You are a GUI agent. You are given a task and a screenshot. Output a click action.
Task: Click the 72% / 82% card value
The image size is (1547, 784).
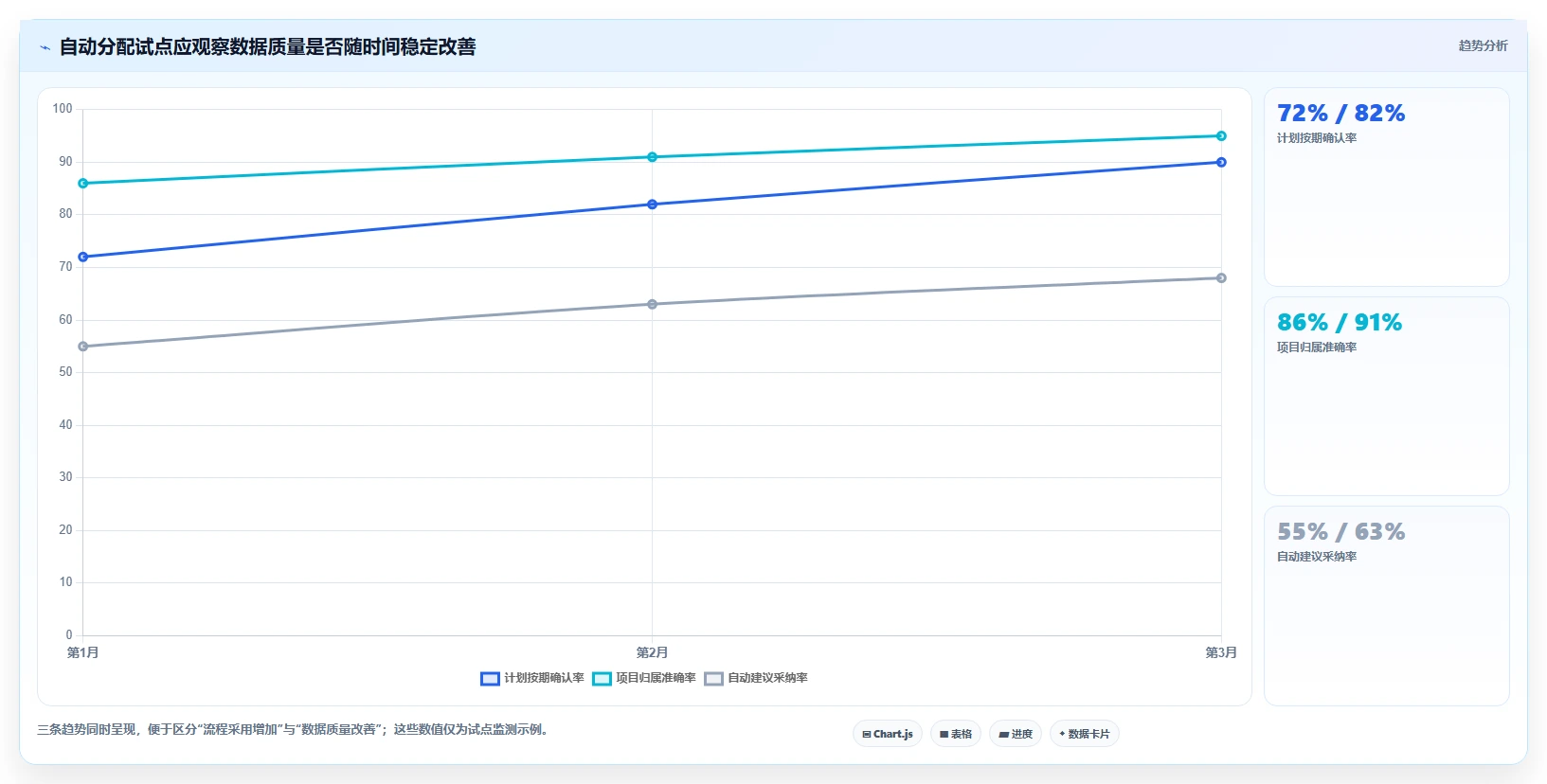tap(1340, 114)
